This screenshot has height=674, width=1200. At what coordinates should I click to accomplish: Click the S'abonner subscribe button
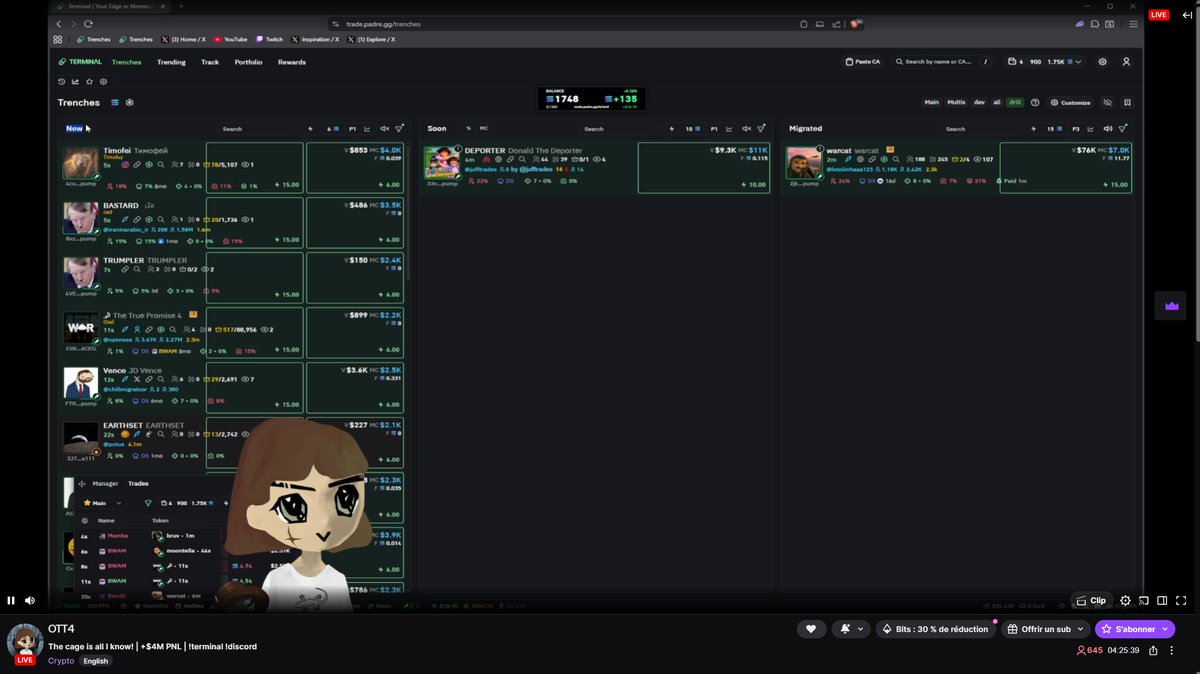(1134, 629)
